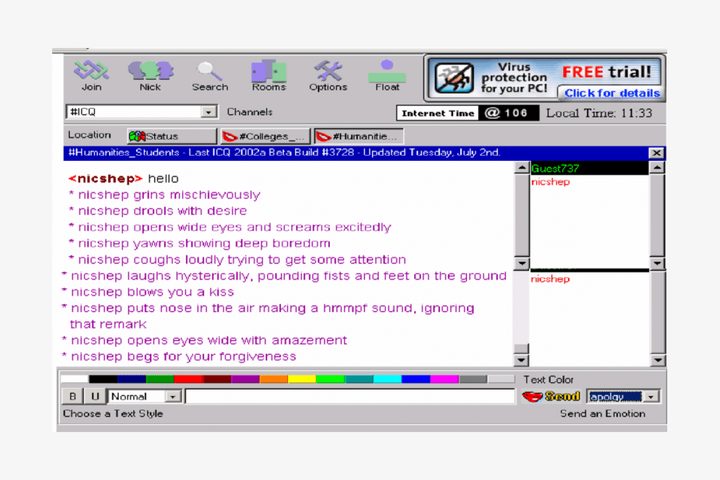The height and width of the screenshot is (480, 720).
Task: Click lower right pane scrollbar down arrow
Action: [658, 360]
